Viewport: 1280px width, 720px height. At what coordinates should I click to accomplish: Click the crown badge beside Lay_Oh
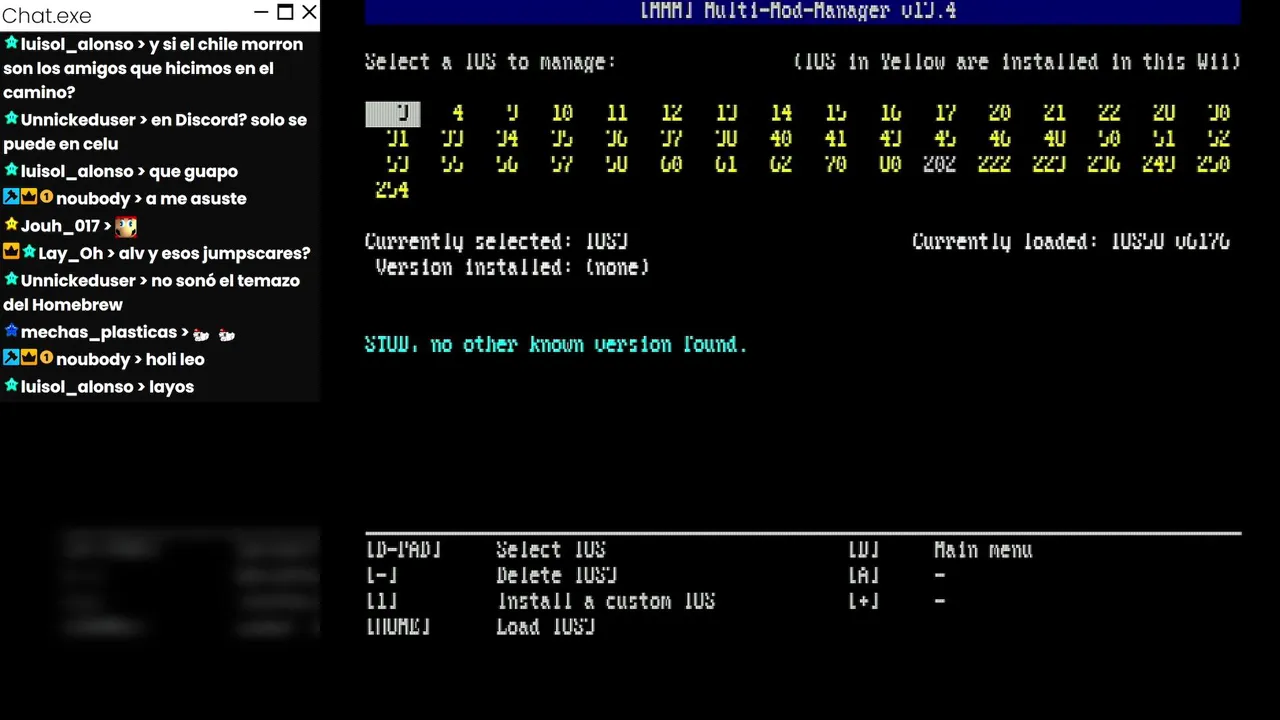(x=11, y=252)
